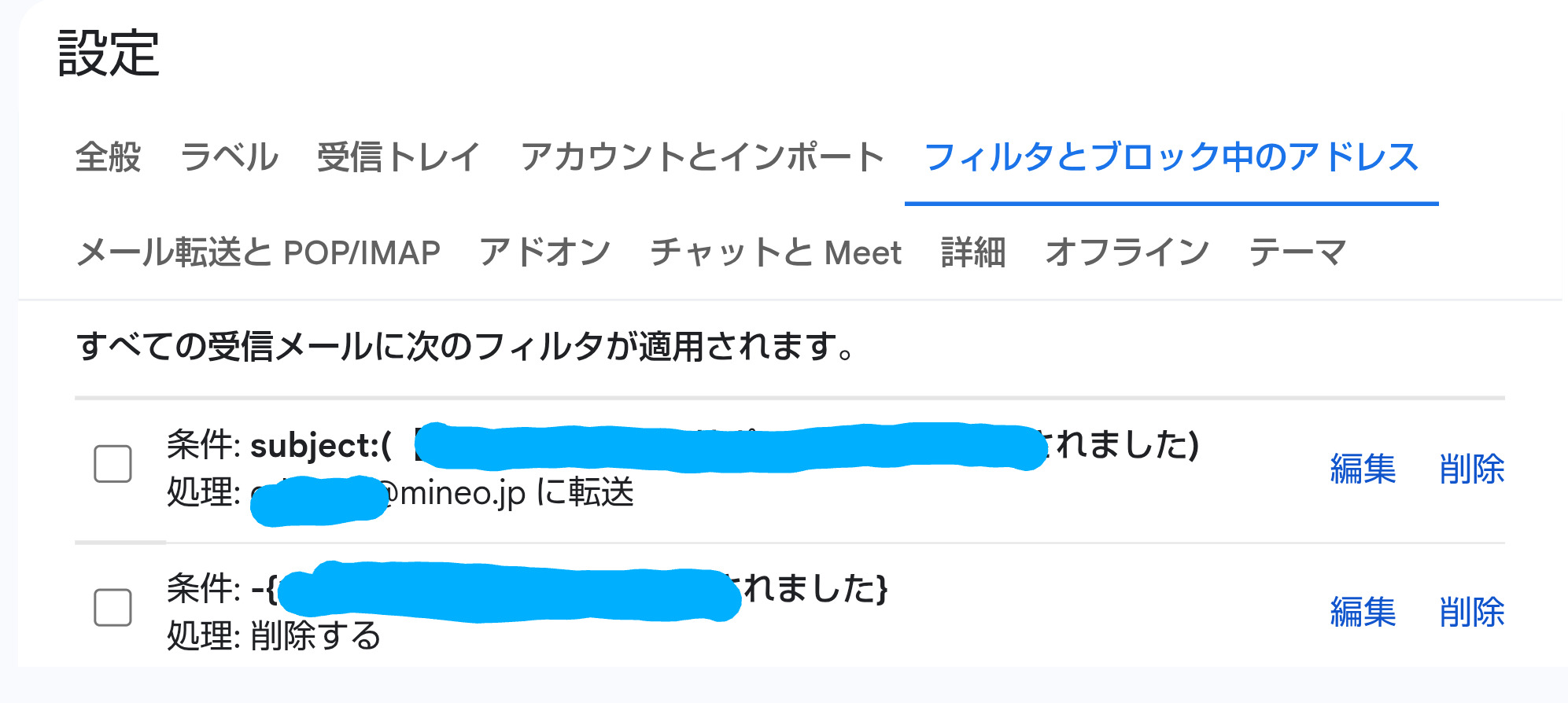Viewport: 1568px width, 703px height.
Task: Check the mineo.jp forwarding filter checkbox
Action: click(113, 464)
